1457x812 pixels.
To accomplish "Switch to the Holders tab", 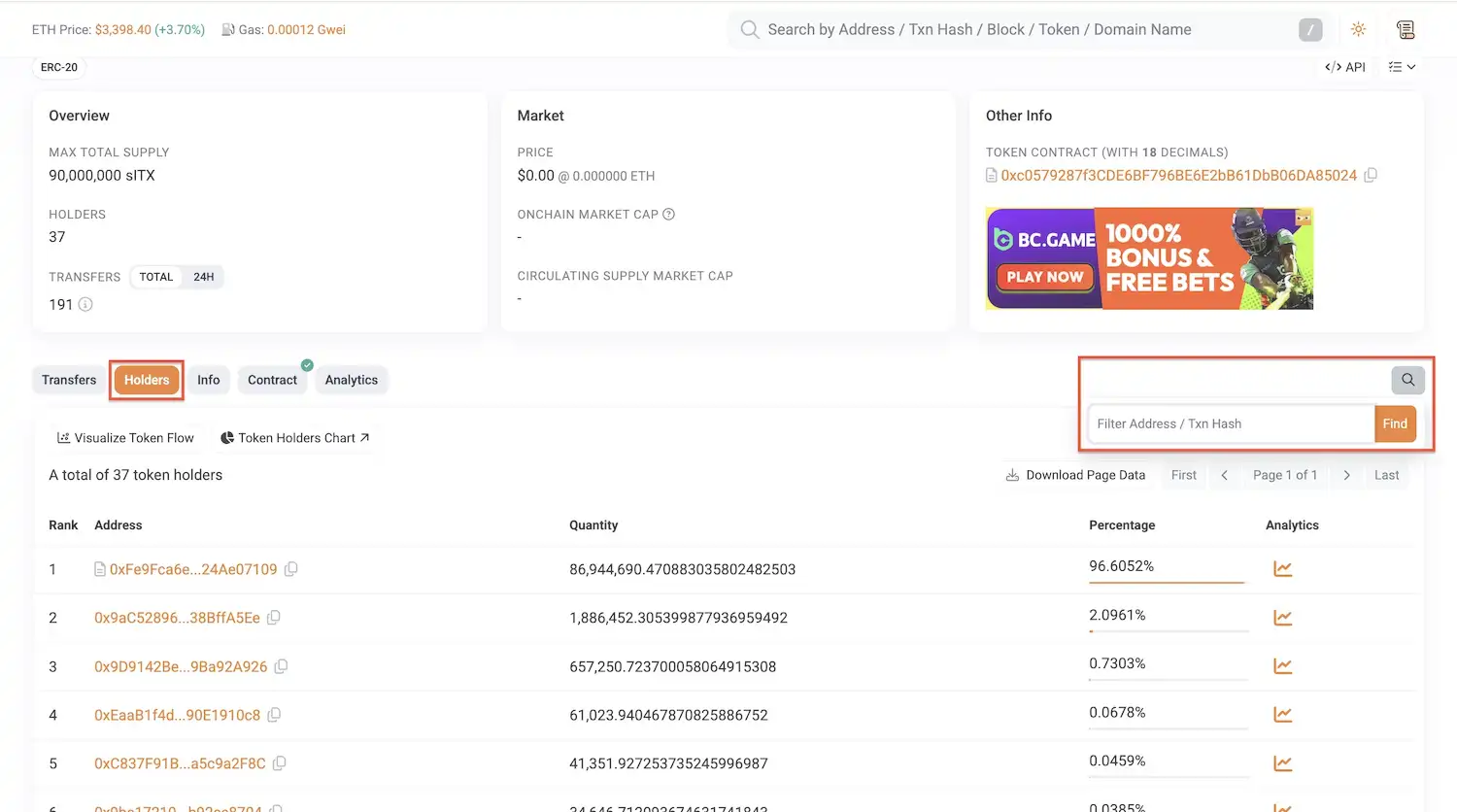I will coord(146,380).
